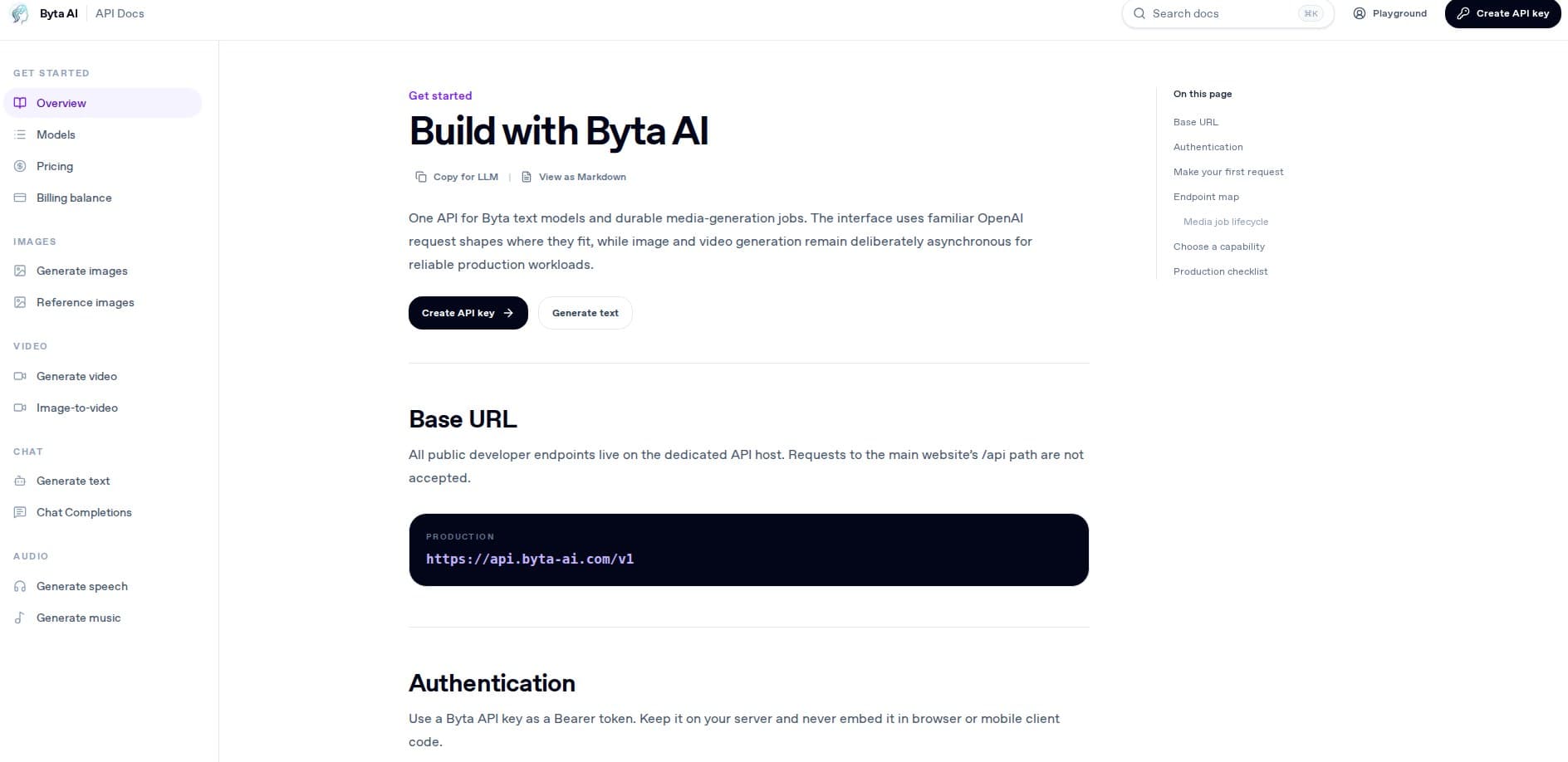The image size is (1568, 762).
Task: Click the Chat Completions message icon
Action: [x=20, y=512]
